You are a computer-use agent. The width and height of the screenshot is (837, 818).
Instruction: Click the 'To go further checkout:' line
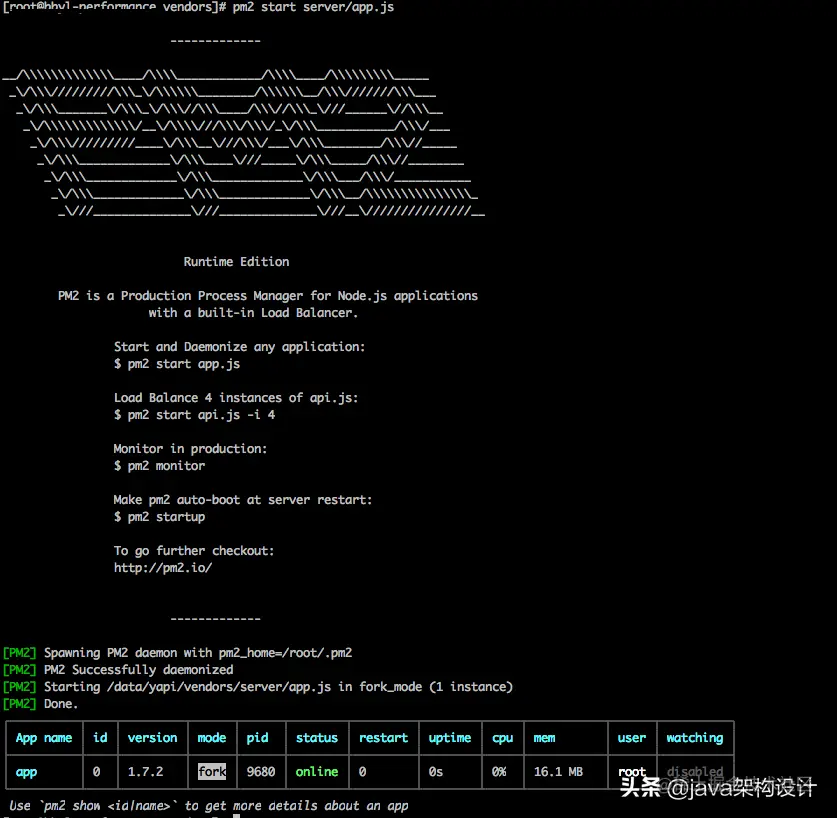click(x=194, y=551)
